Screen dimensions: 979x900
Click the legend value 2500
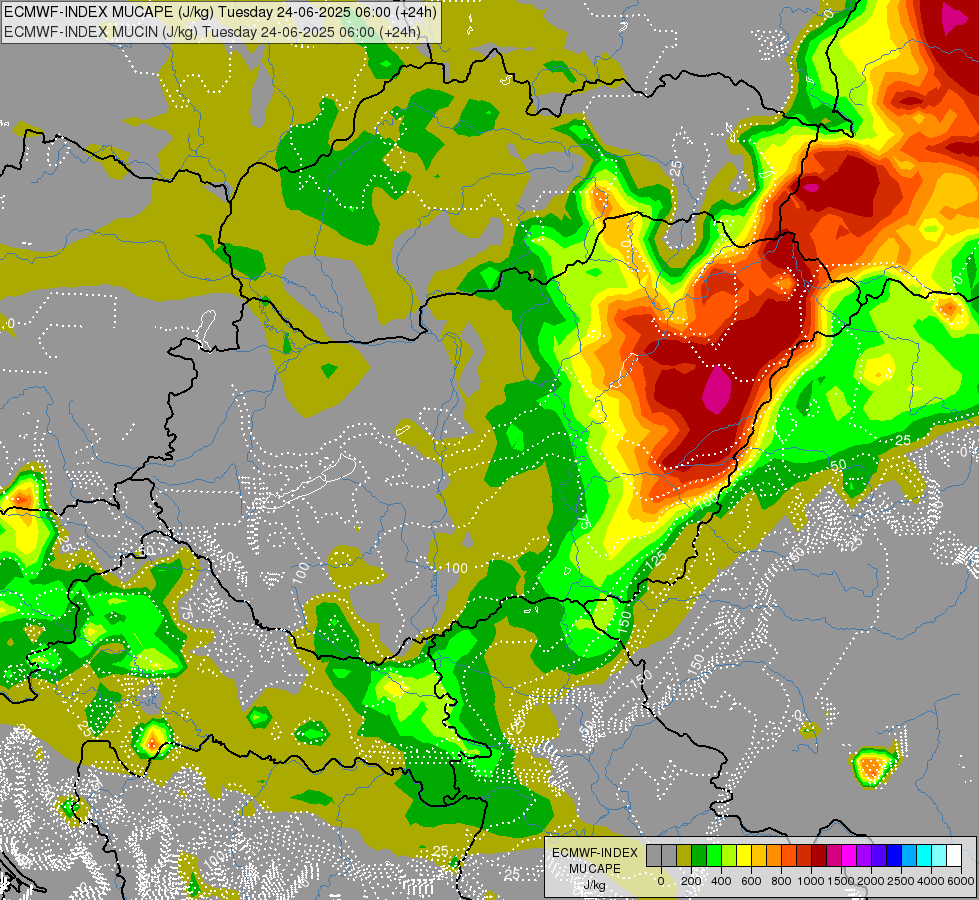(901, 881)
